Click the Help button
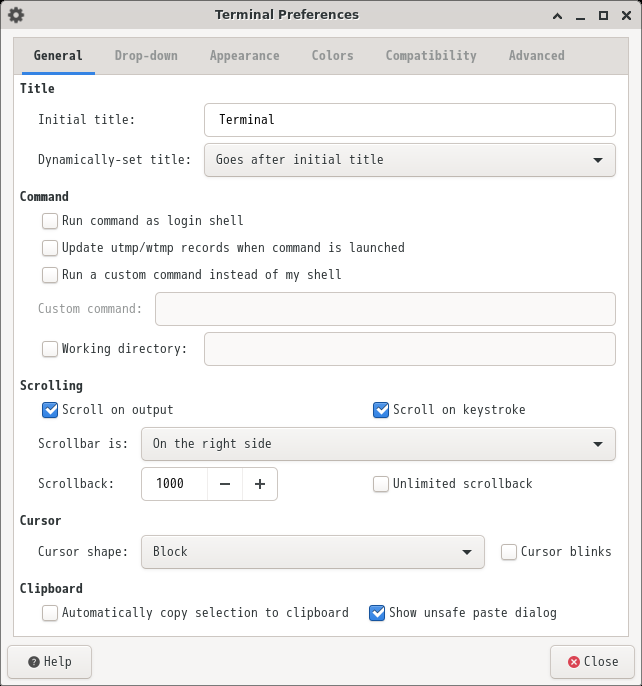The height and width of the screenshot is (686, 642). click(49, 662)
